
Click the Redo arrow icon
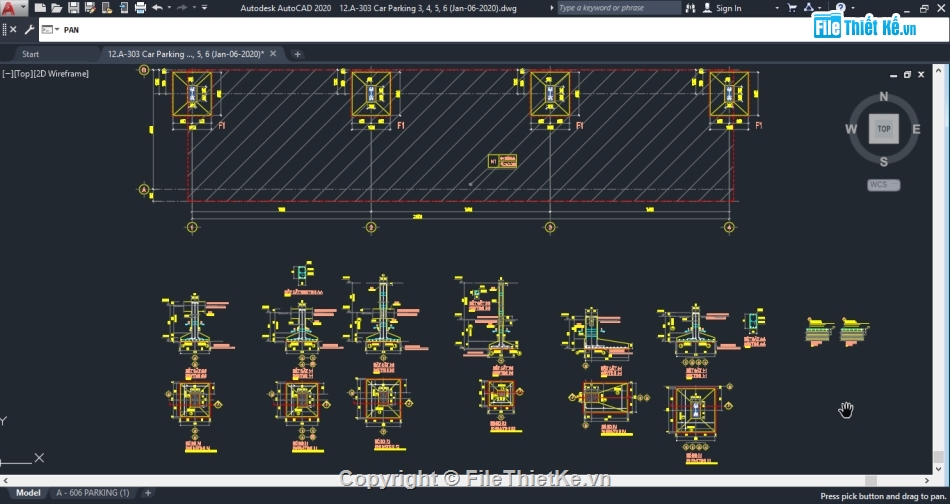(x=182, y=8)
